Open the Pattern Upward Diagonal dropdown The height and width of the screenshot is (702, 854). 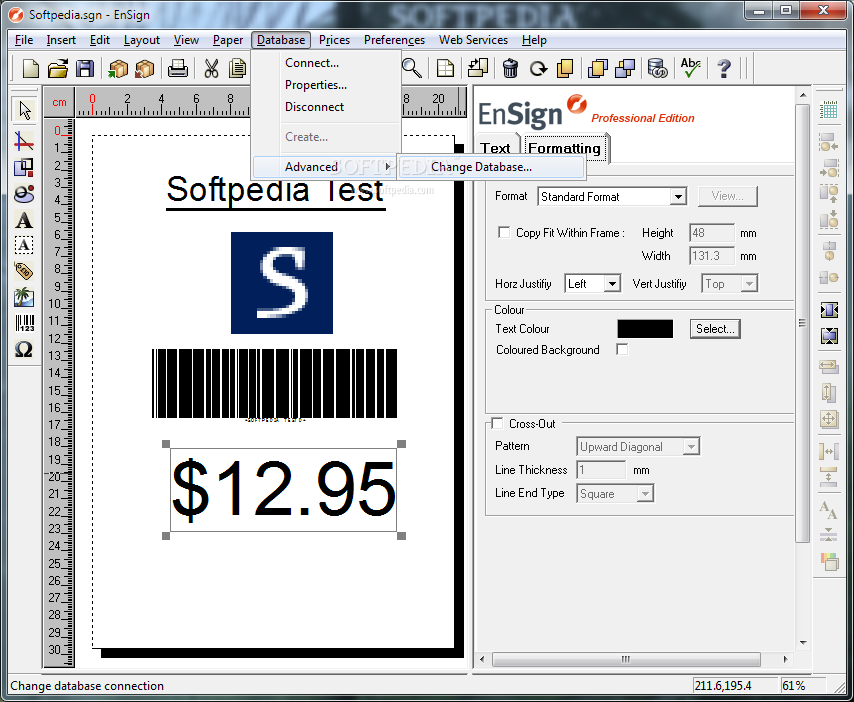coord(691,447)
